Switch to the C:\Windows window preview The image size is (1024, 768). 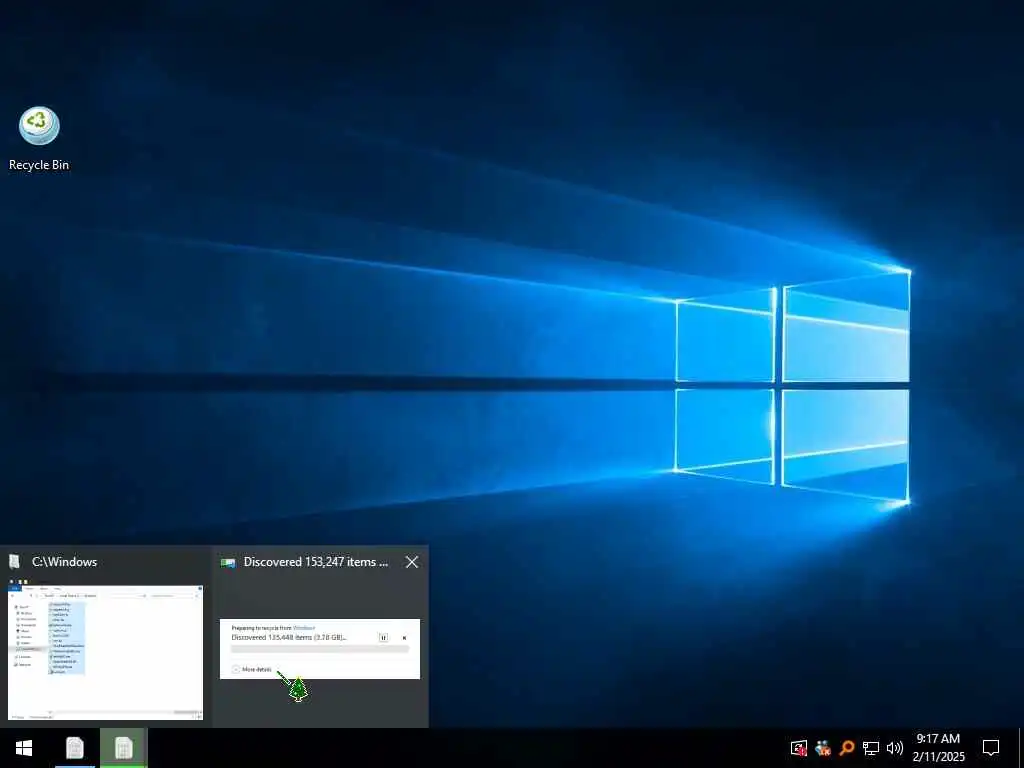[105, 652]
